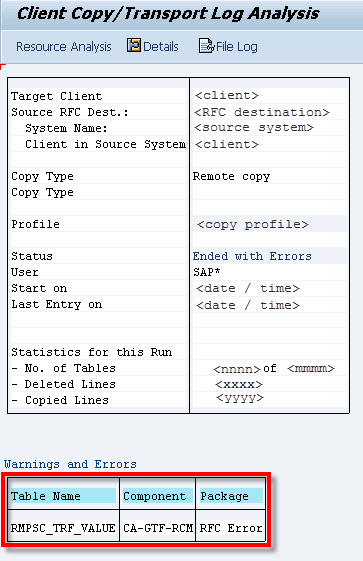
Task: Select the RMPSC_TRF_VALUE table entry
Action: 63,528
